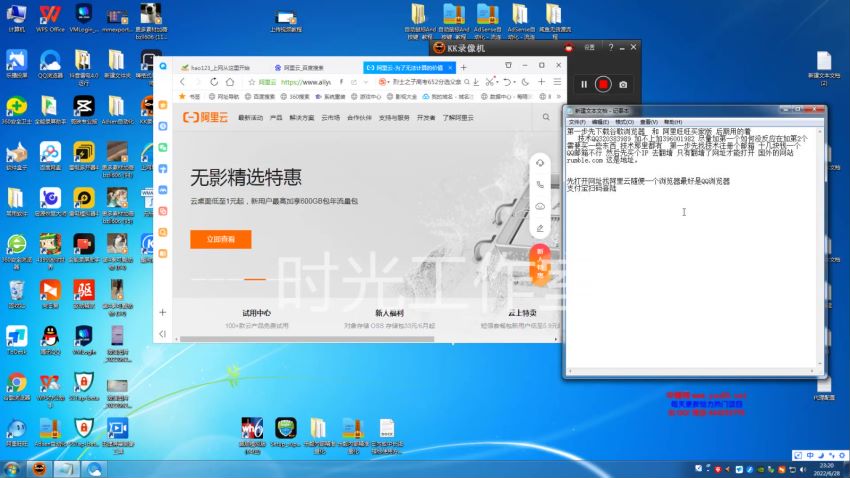Viewport: 850px width, 478px height.
Task: Open the scissors screenshot tool in browser
Action: tap(490, 82)
